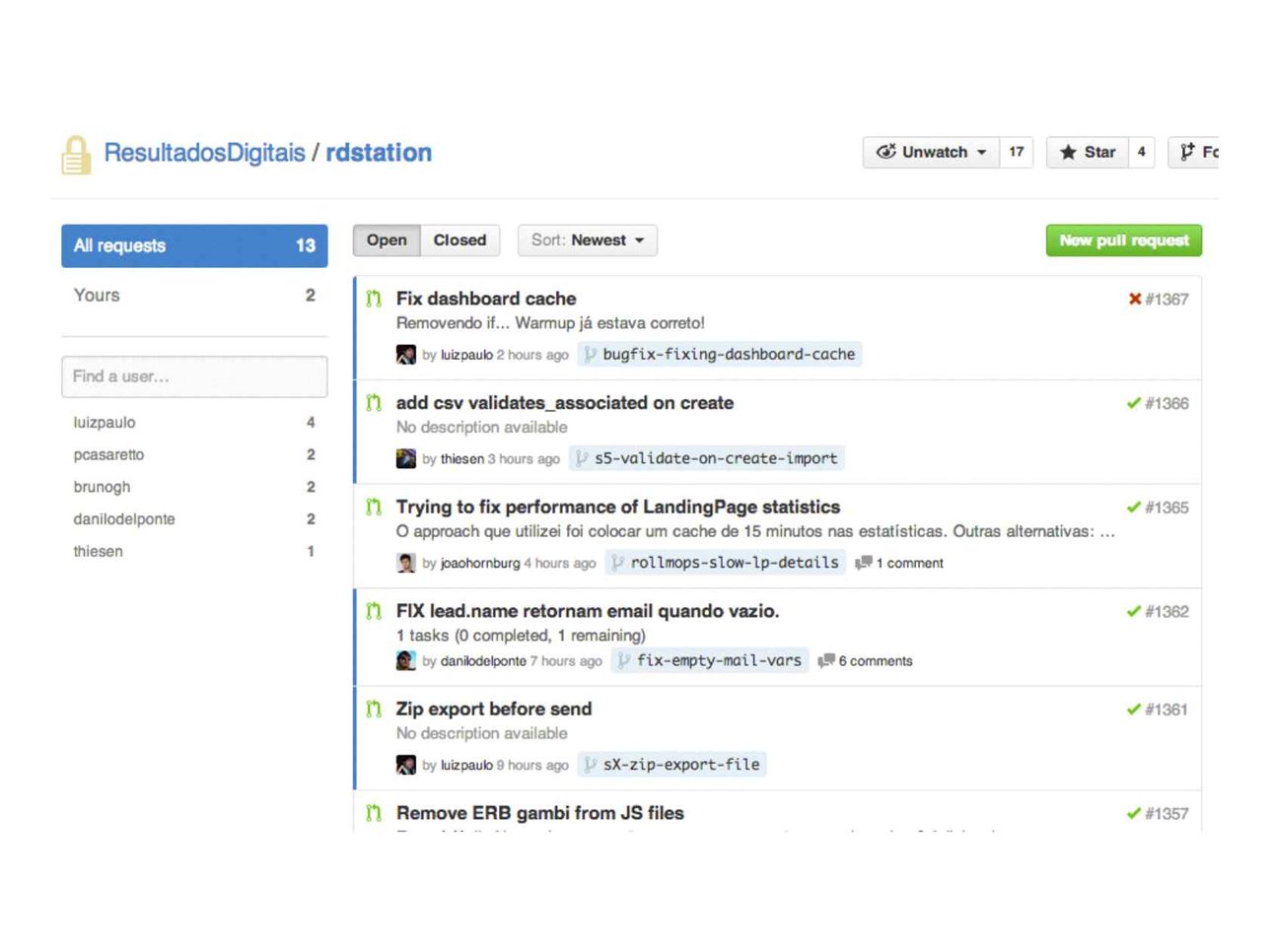Click pull request icon beside FIX lead.name retornam
This screenshot has width=1270, height=952.
click(374, 611)
